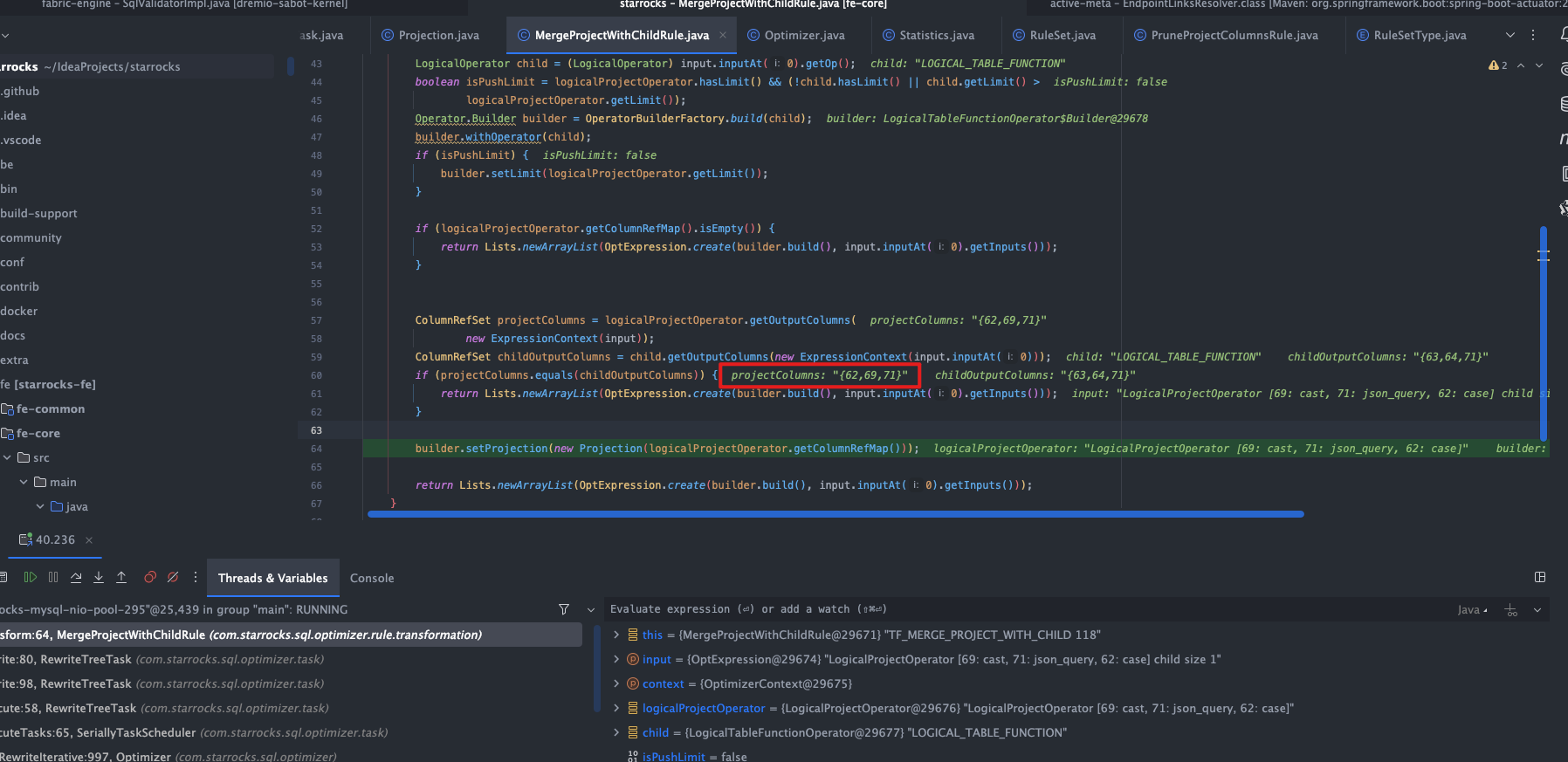Step out with the up-arrow icon
The height and width of the screenshot is (762, 1568).
click(121, 578)
